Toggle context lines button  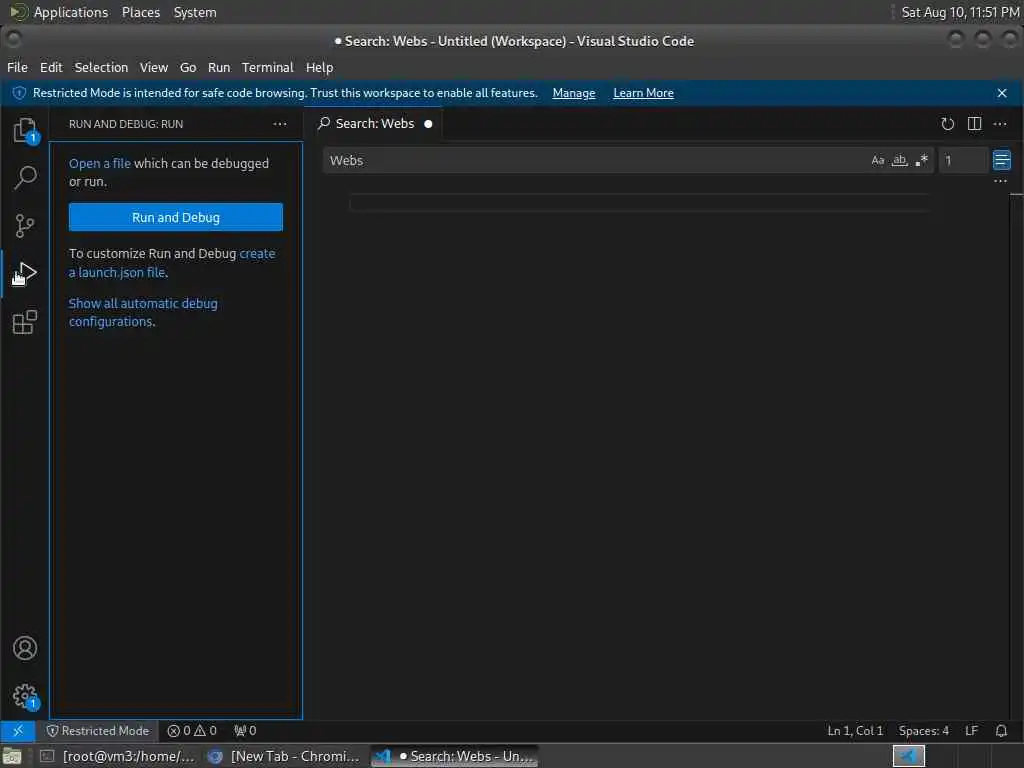[1001, 160]
